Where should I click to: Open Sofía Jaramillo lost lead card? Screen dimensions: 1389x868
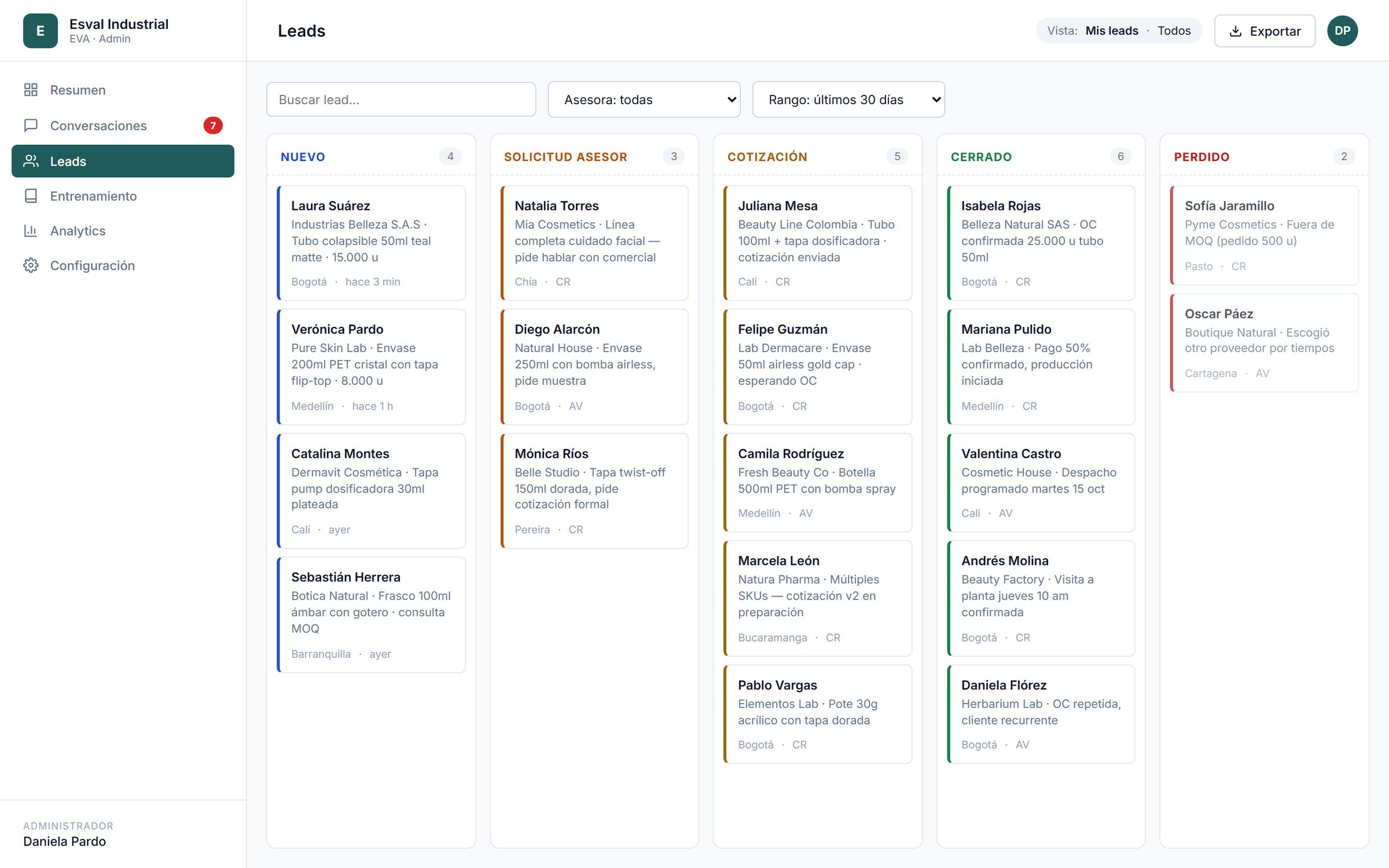coord(1264,235)
